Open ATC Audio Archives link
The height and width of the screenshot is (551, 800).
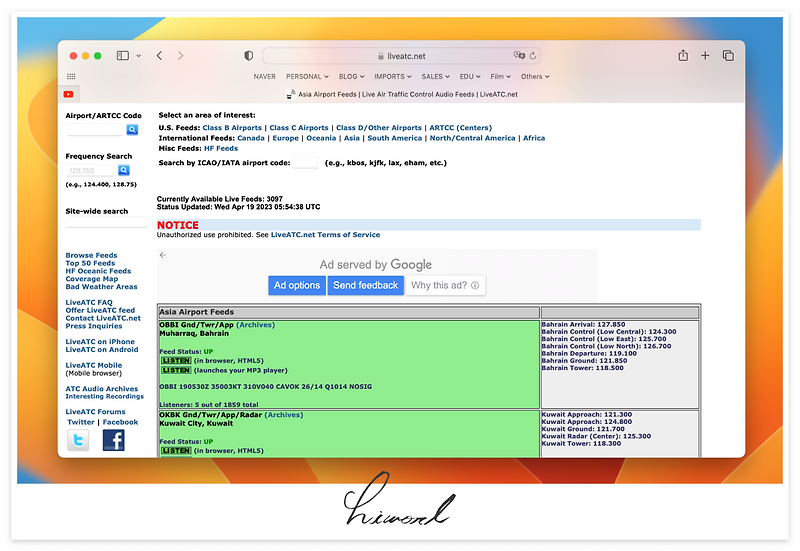102,389
